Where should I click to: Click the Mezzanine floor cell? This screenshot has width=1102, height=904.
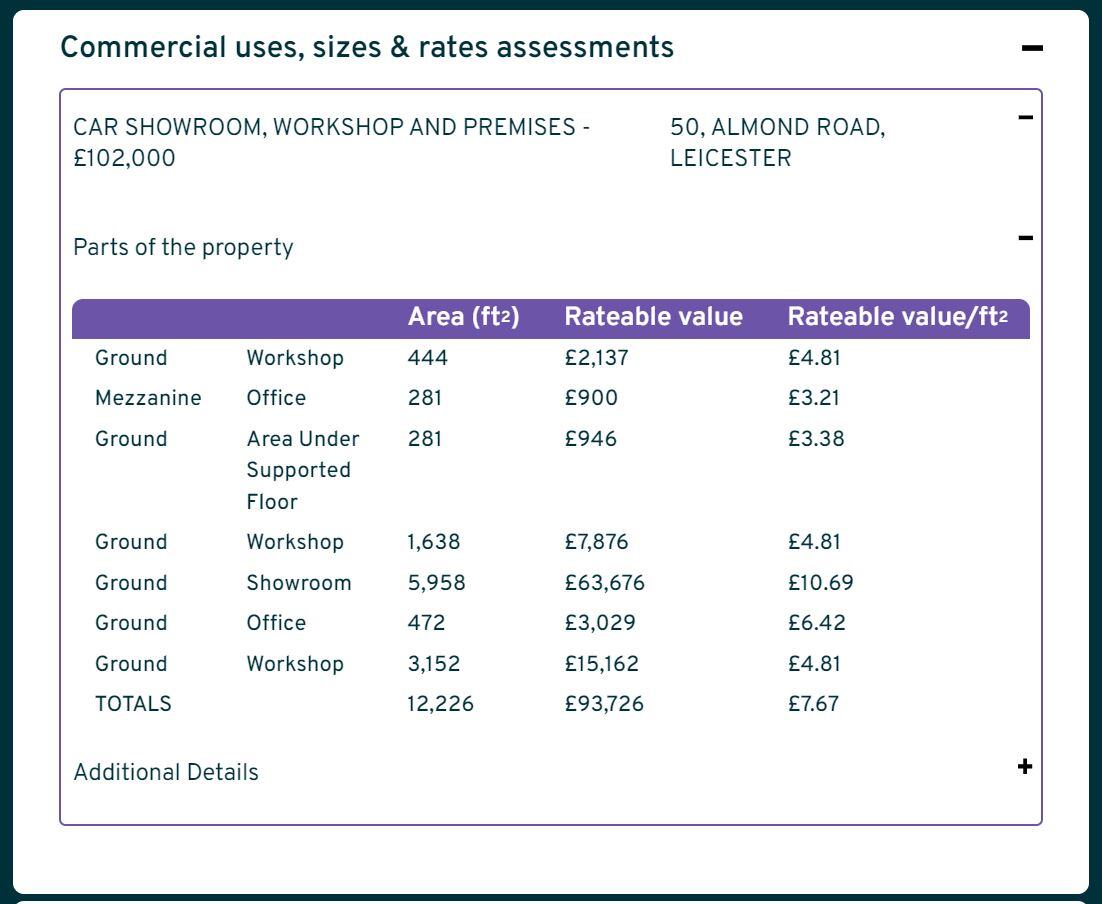pos(148,398)
